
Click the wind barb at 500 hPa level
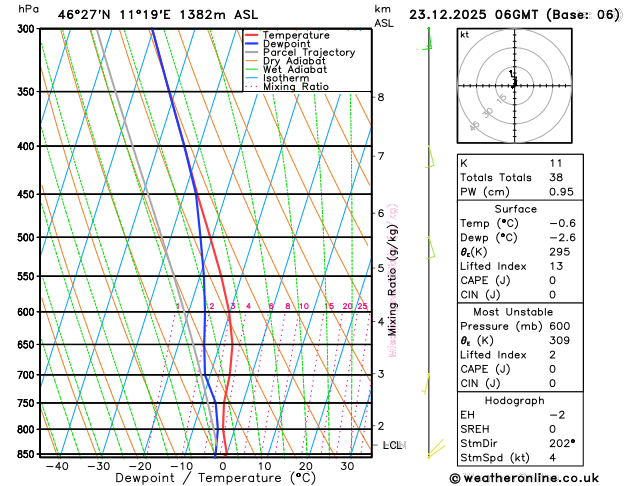(431, 248)
